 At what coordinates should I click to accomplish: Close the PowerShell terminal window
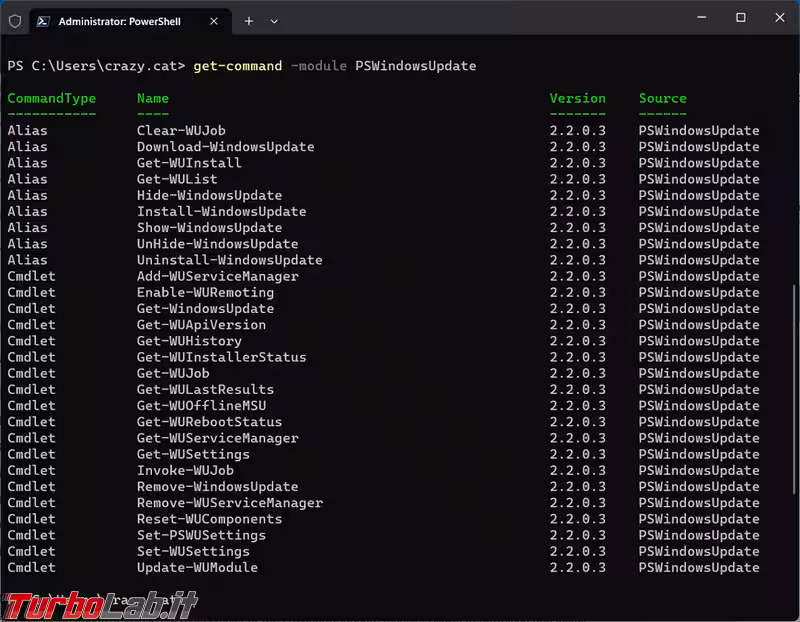pos(780,17)
